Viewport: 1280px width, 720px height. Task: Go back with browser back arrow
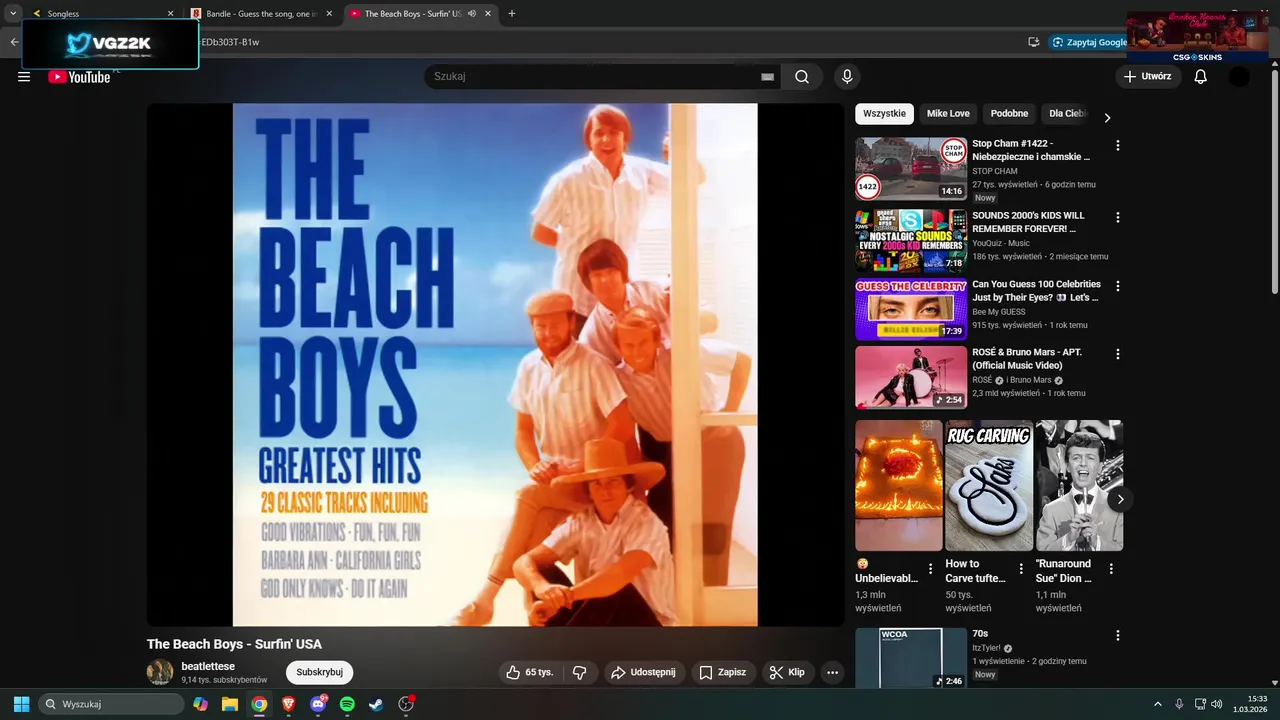pyautogui.click(x=14, y=42)
